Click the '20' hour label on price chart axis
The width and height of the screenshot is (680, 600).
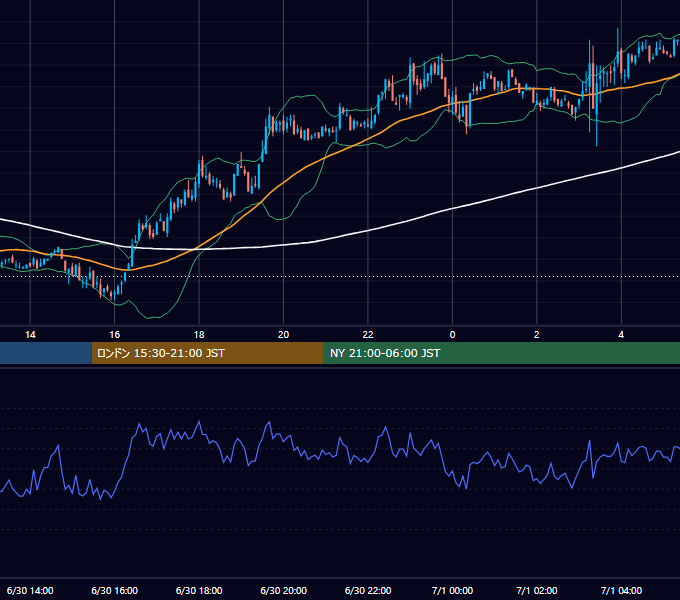283,335
